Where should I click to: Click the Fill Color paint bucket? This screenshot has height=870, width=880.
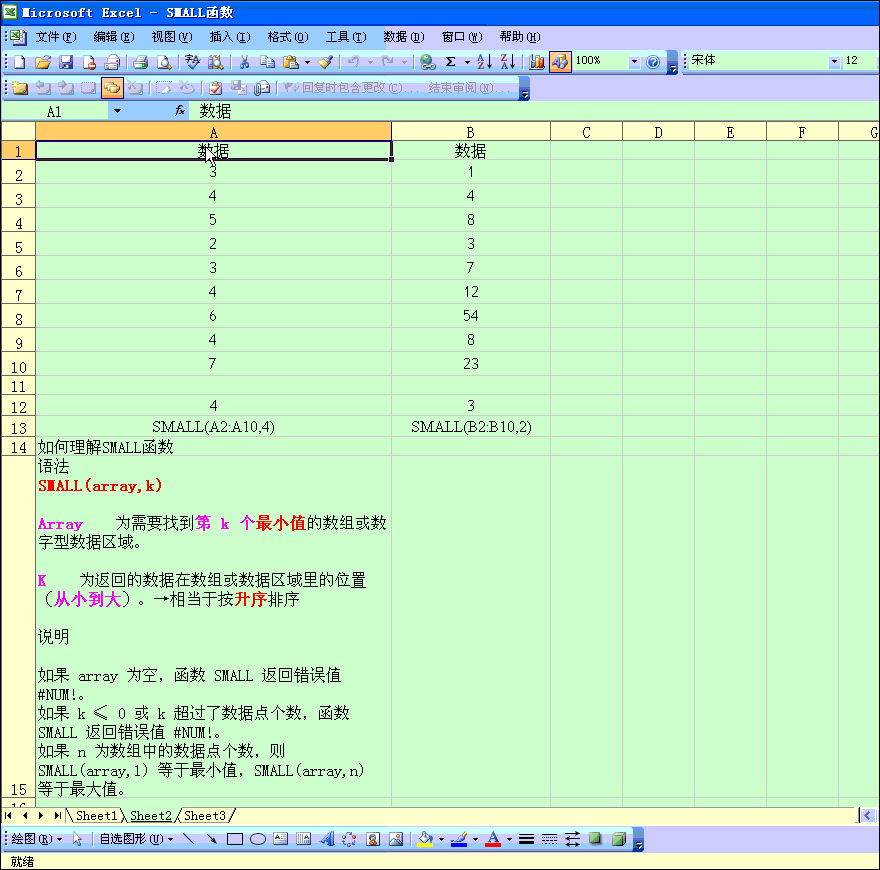[x=425, y=839]
